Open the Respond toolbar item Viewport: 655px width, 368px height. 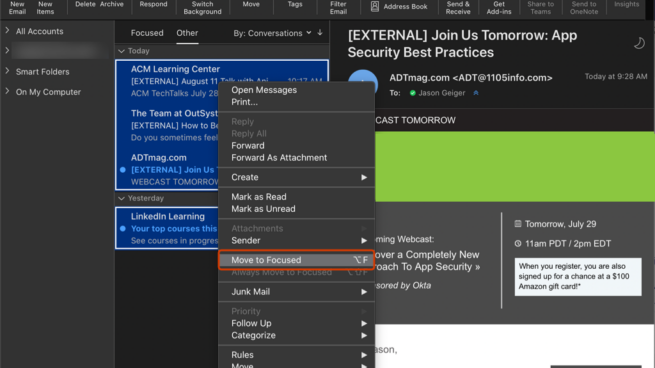coord(153,4)
